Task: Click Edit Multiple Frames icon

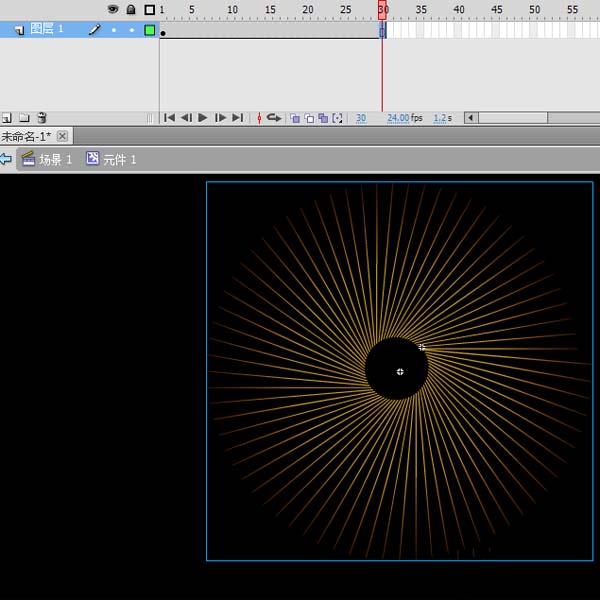Action: tap(323, 118)
